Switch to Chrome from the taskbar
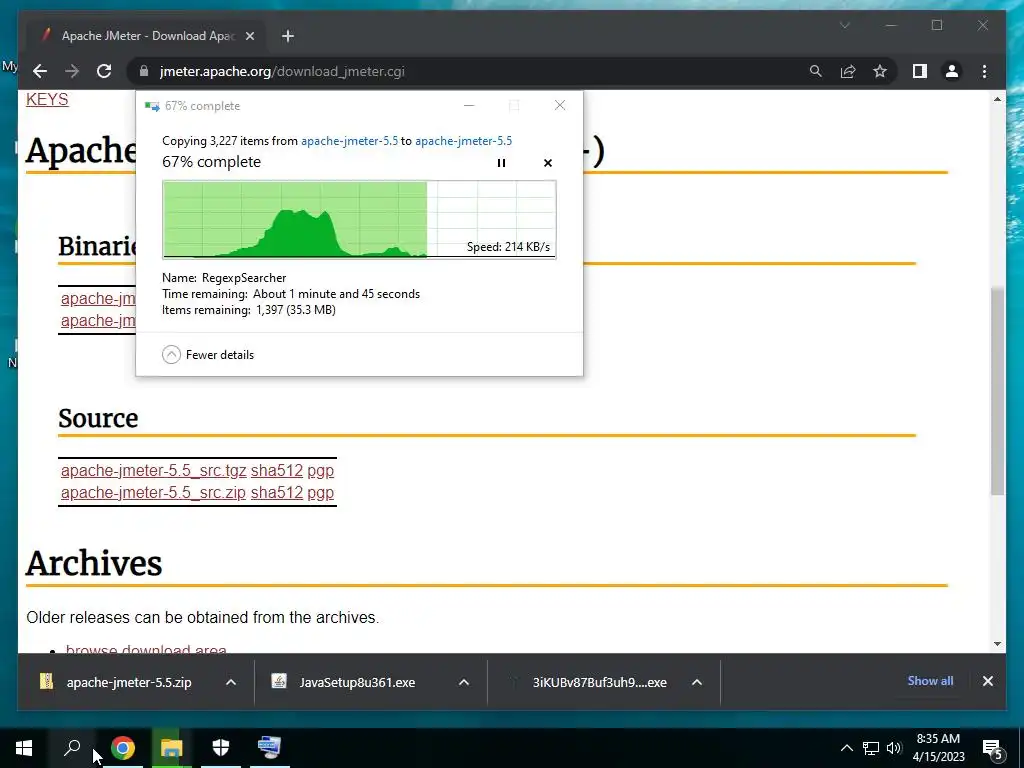Image resolution: width=1024 pixels, height=768 pixels. coord(123,748)
